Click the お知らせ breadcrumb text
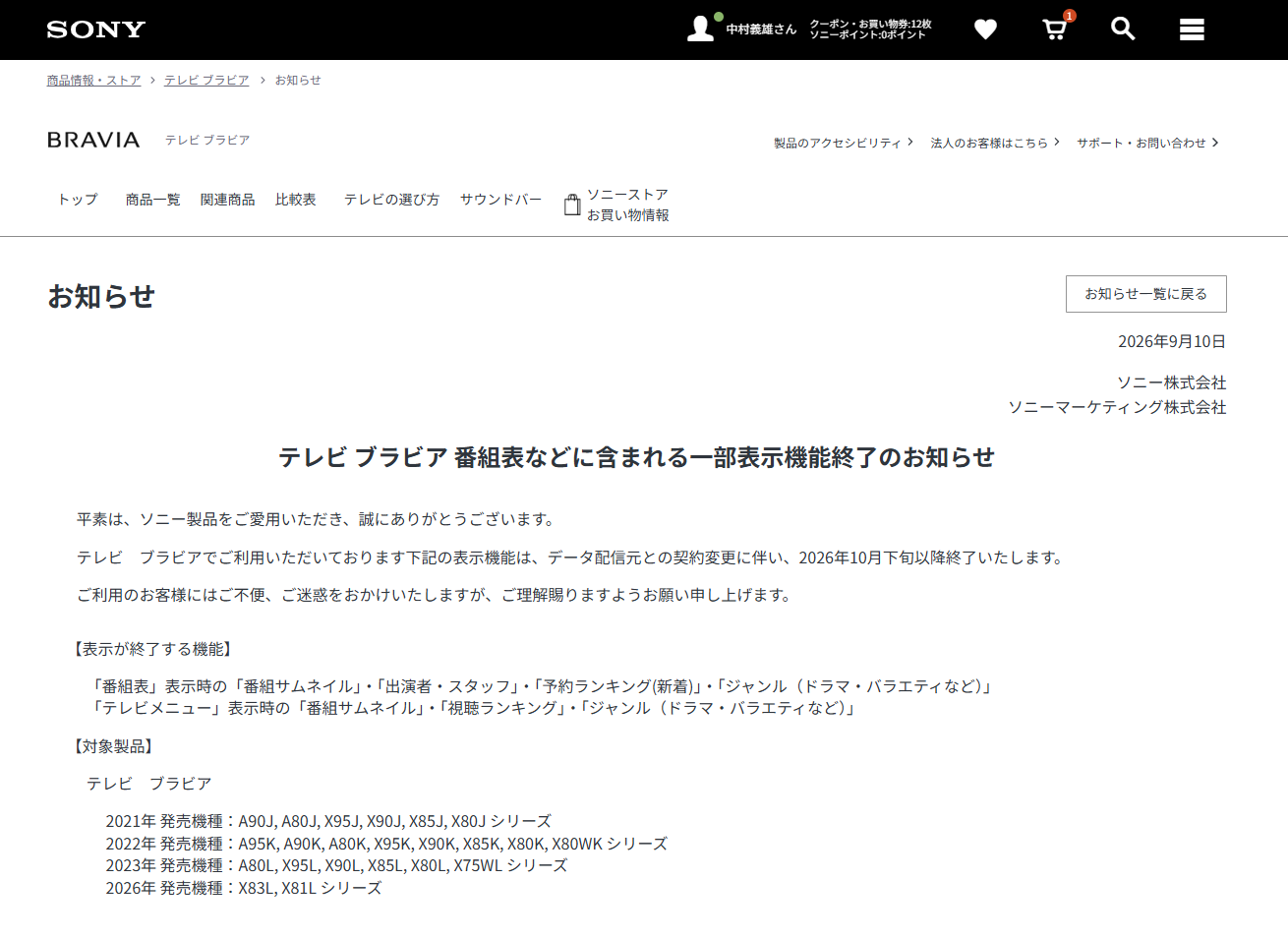Image resolution: width=1288 pixels, height=938 pixels. pos(298,81)
